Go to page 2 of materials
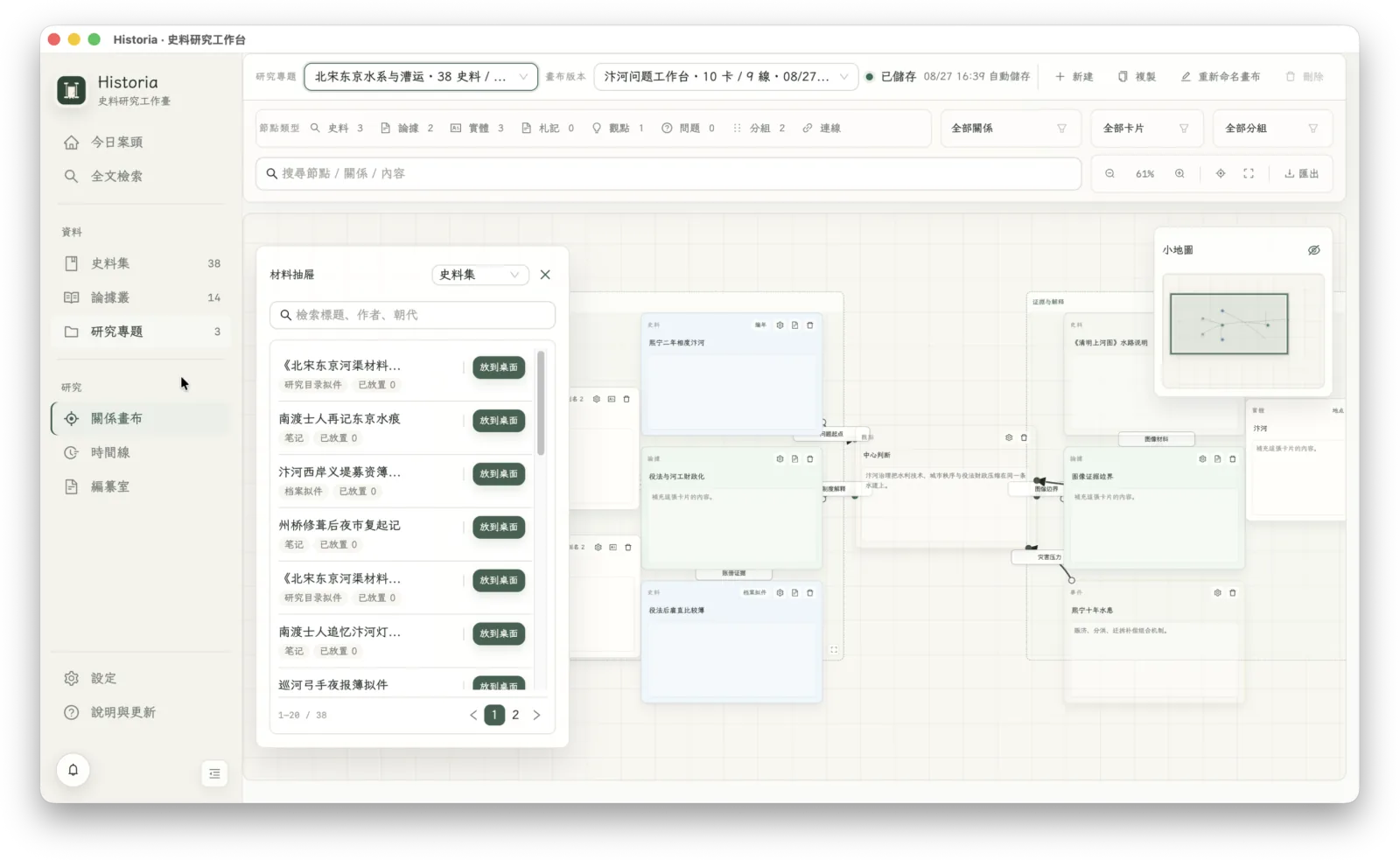 pos(515,715)
